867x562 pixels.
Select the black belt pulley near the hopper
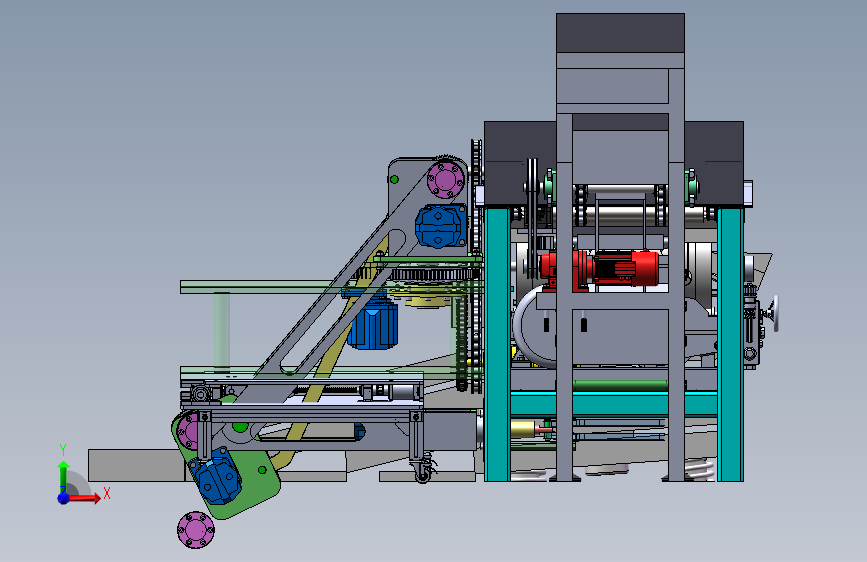[x=532, y=216]
